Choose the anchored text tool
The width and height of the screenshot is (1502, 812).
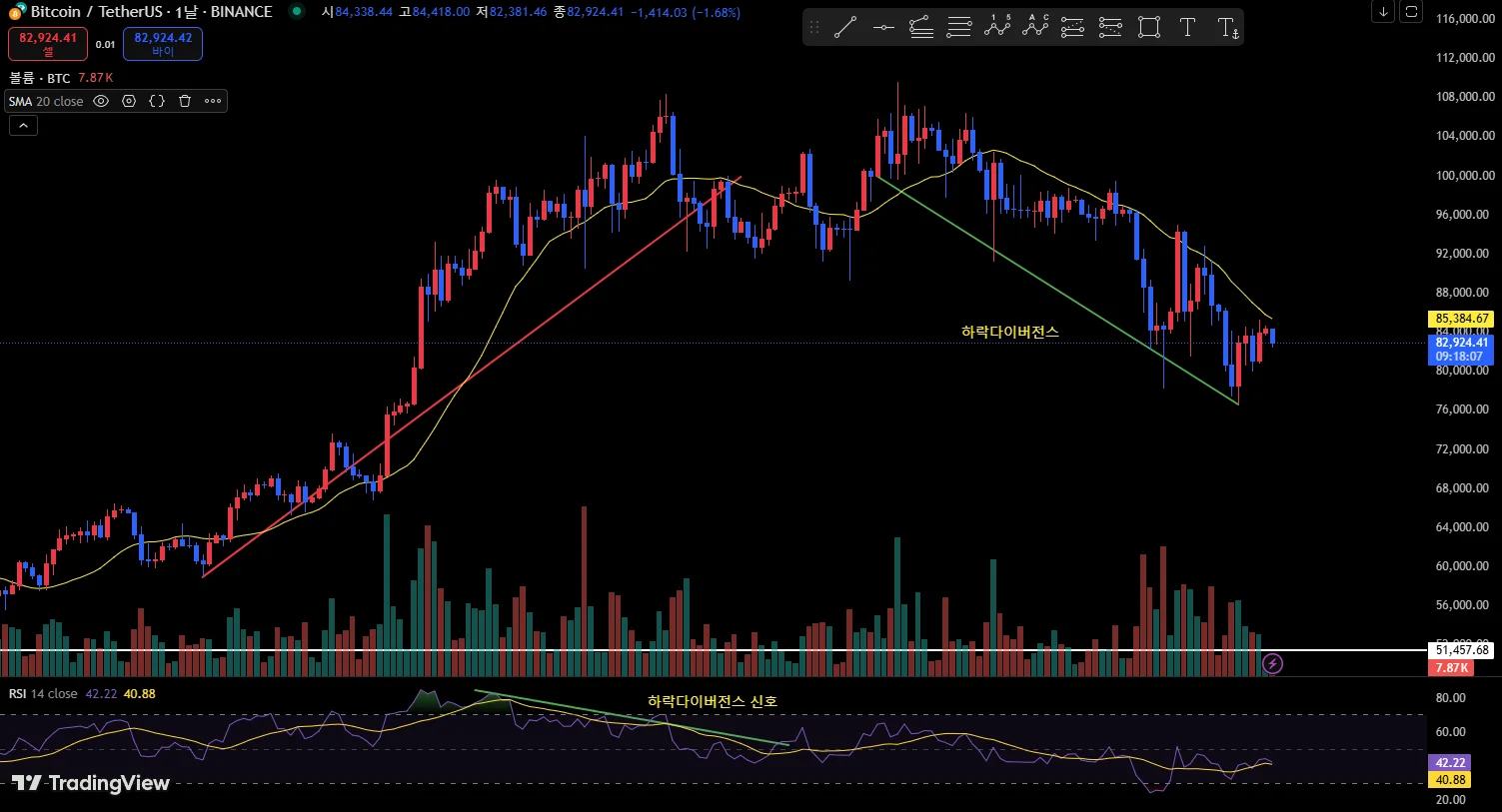tap(1227, 28)
